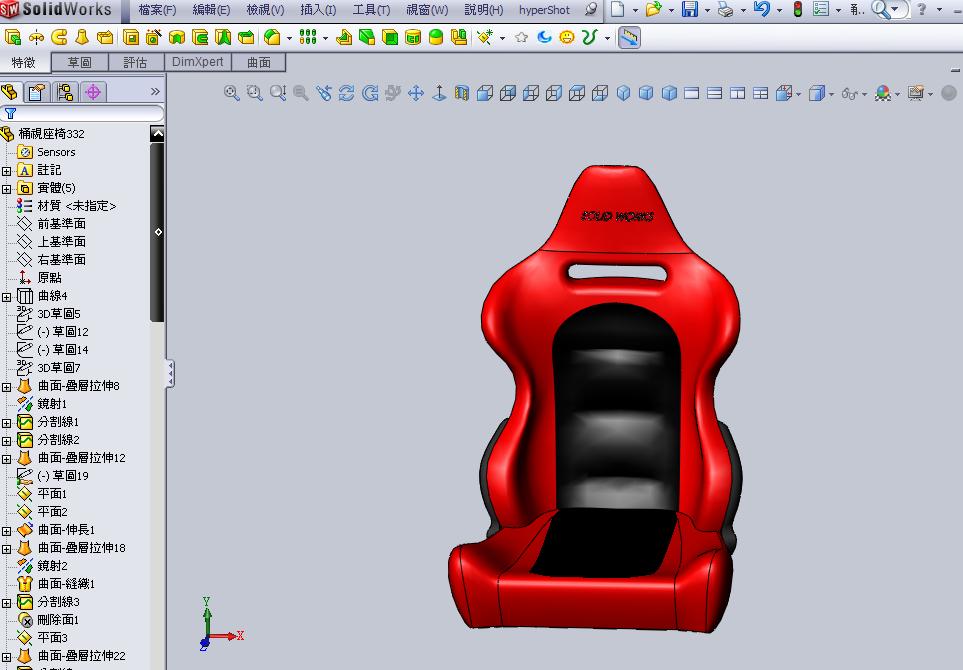Expand the 曲線4 feature
Viewport: 963px width, 670px height.
pos(6,297)
